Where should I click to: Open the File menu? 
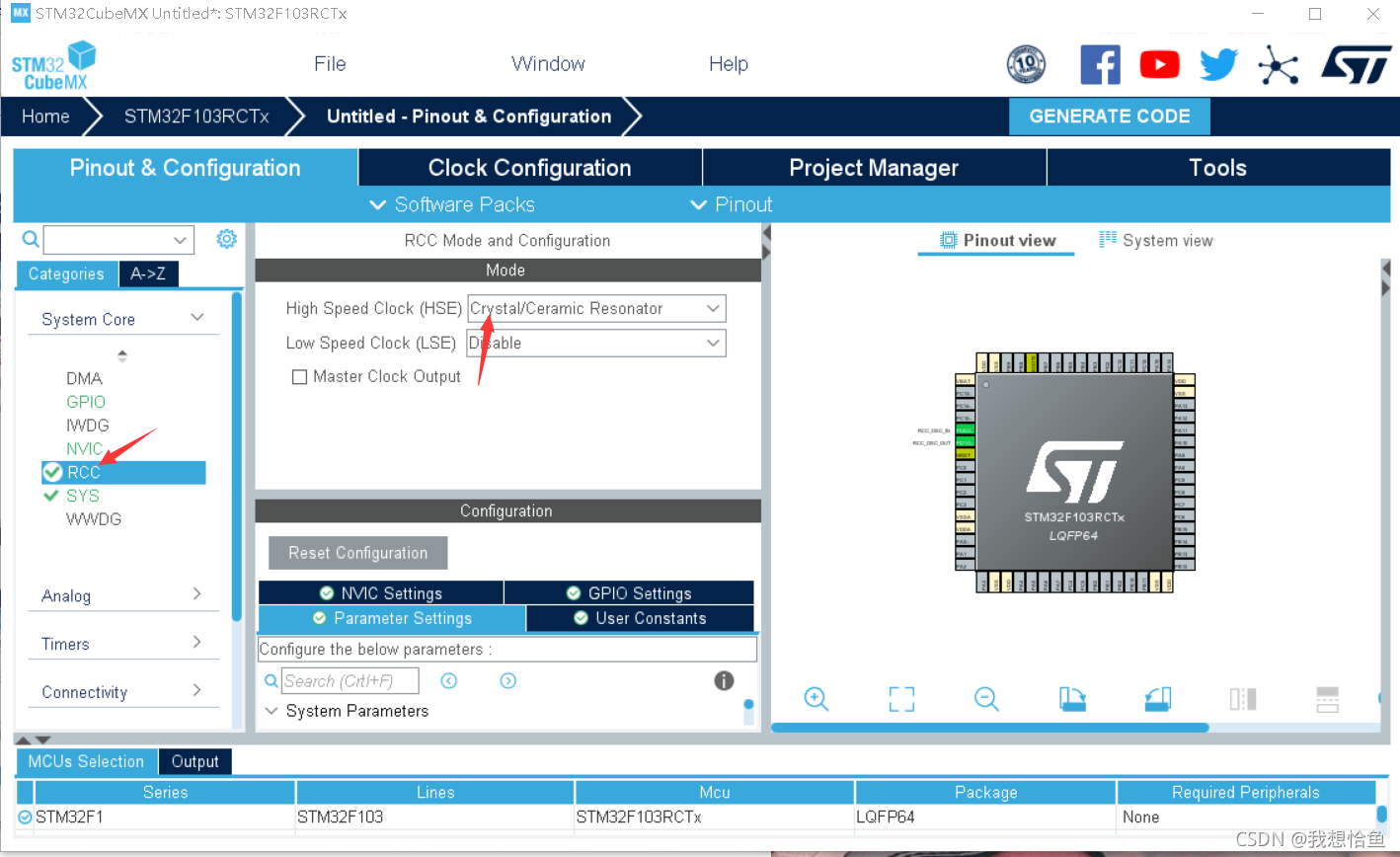point(330,64)
